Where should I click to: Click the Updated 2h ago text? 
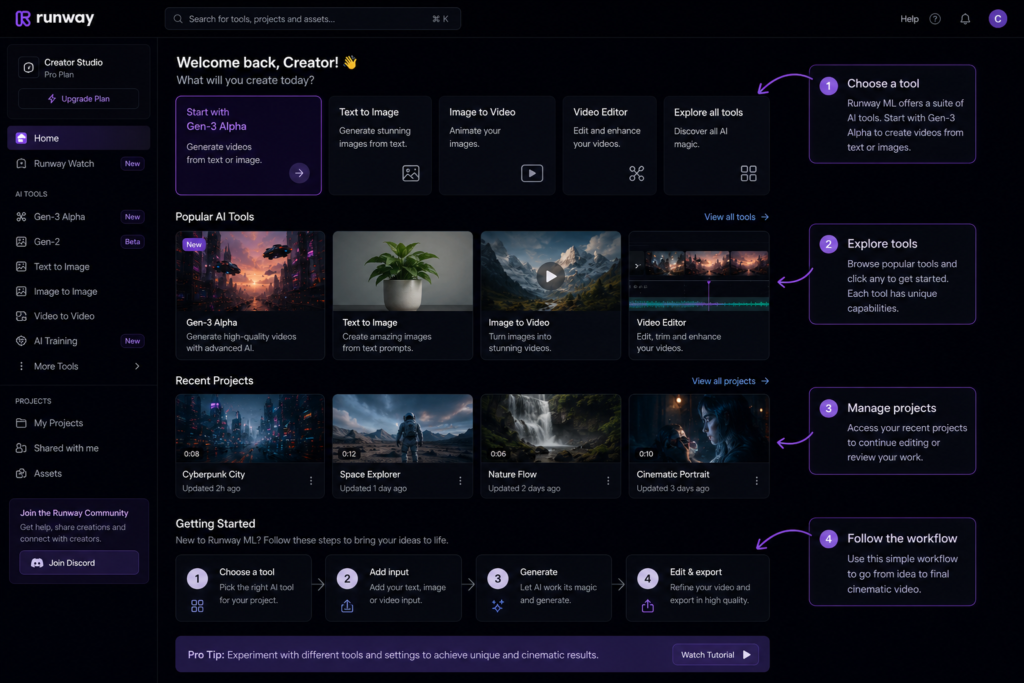(x=211, y=488)
